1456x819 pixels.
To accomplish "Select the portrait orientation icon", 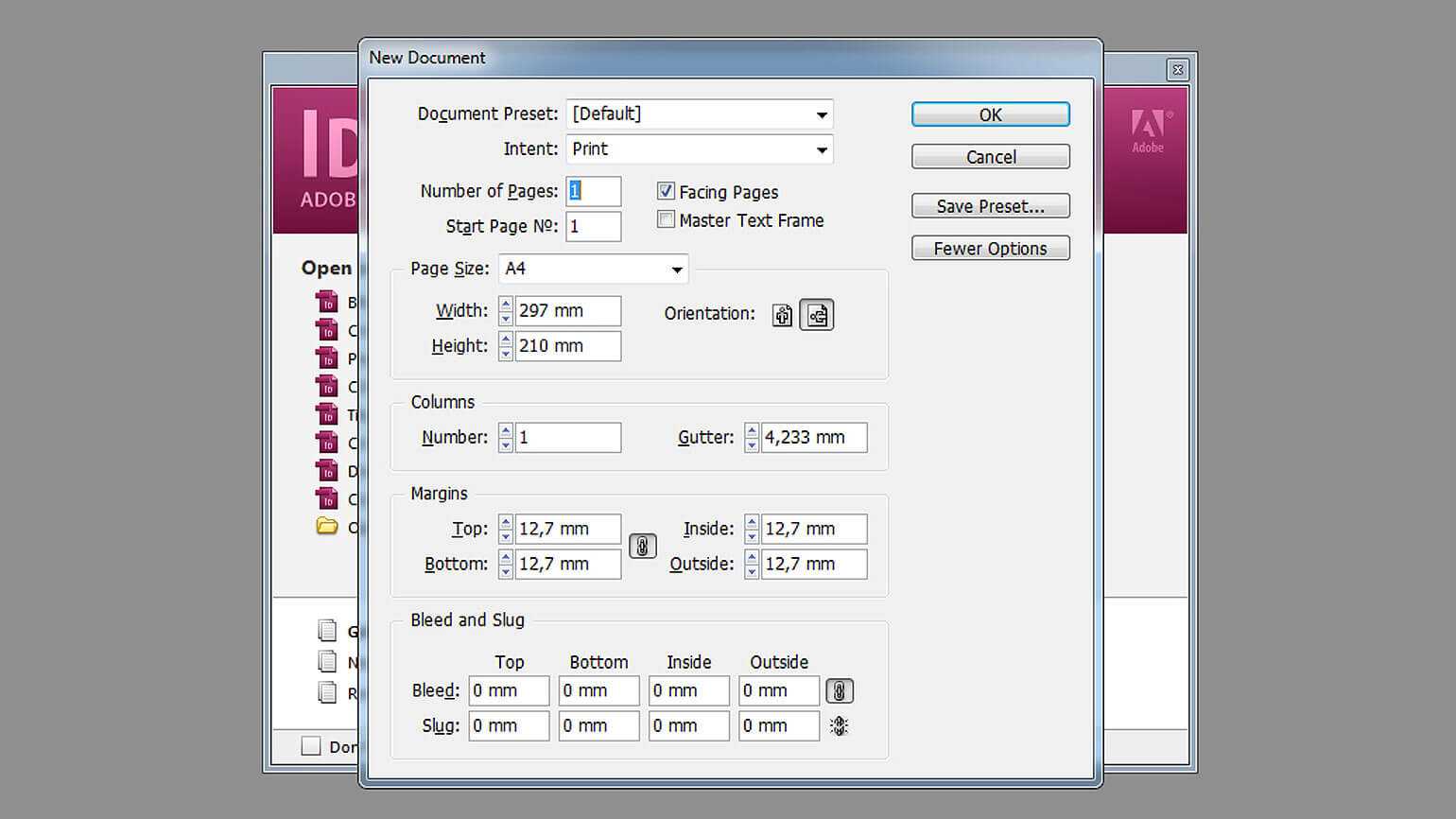I will pyautogui.click(x=782, y=315).
